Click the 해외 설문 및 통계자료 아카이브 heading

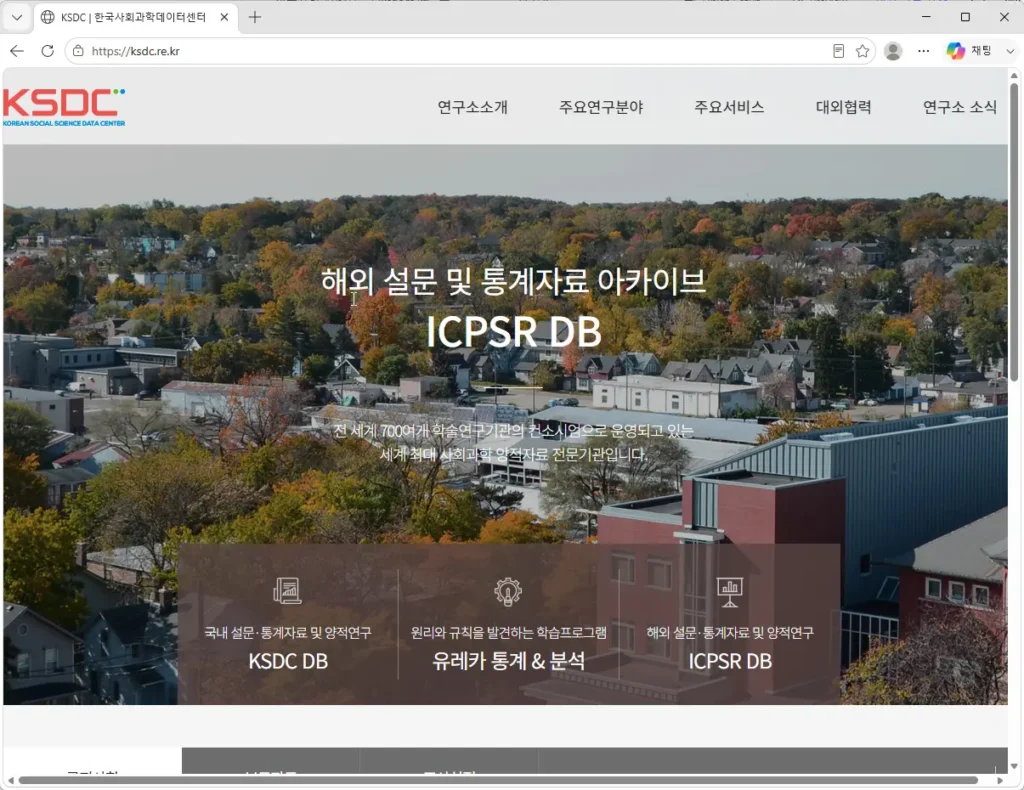pos(513,281)
